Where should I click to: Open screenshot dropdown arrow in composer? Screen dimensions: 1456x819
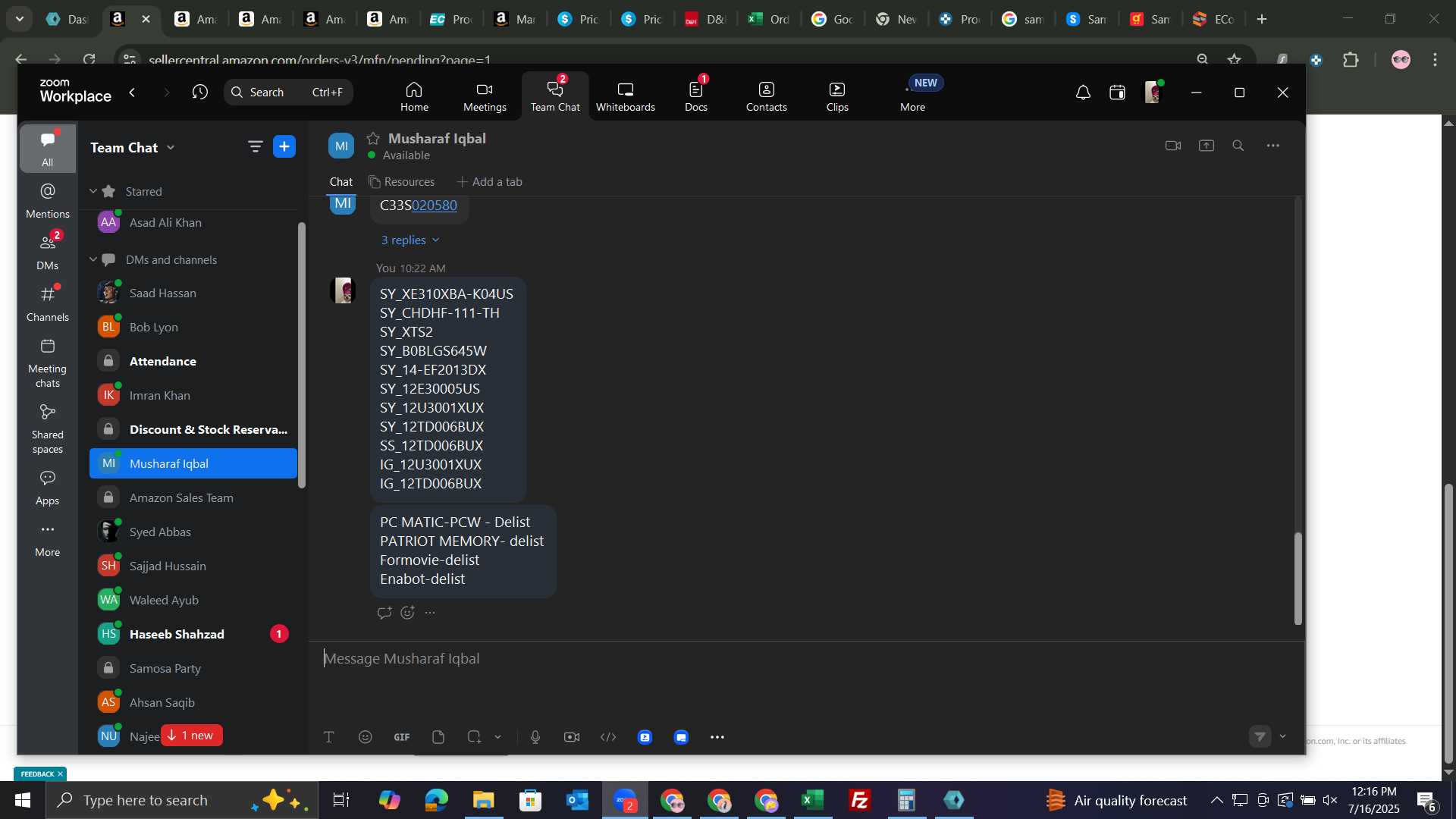click(x=497, y=737)
